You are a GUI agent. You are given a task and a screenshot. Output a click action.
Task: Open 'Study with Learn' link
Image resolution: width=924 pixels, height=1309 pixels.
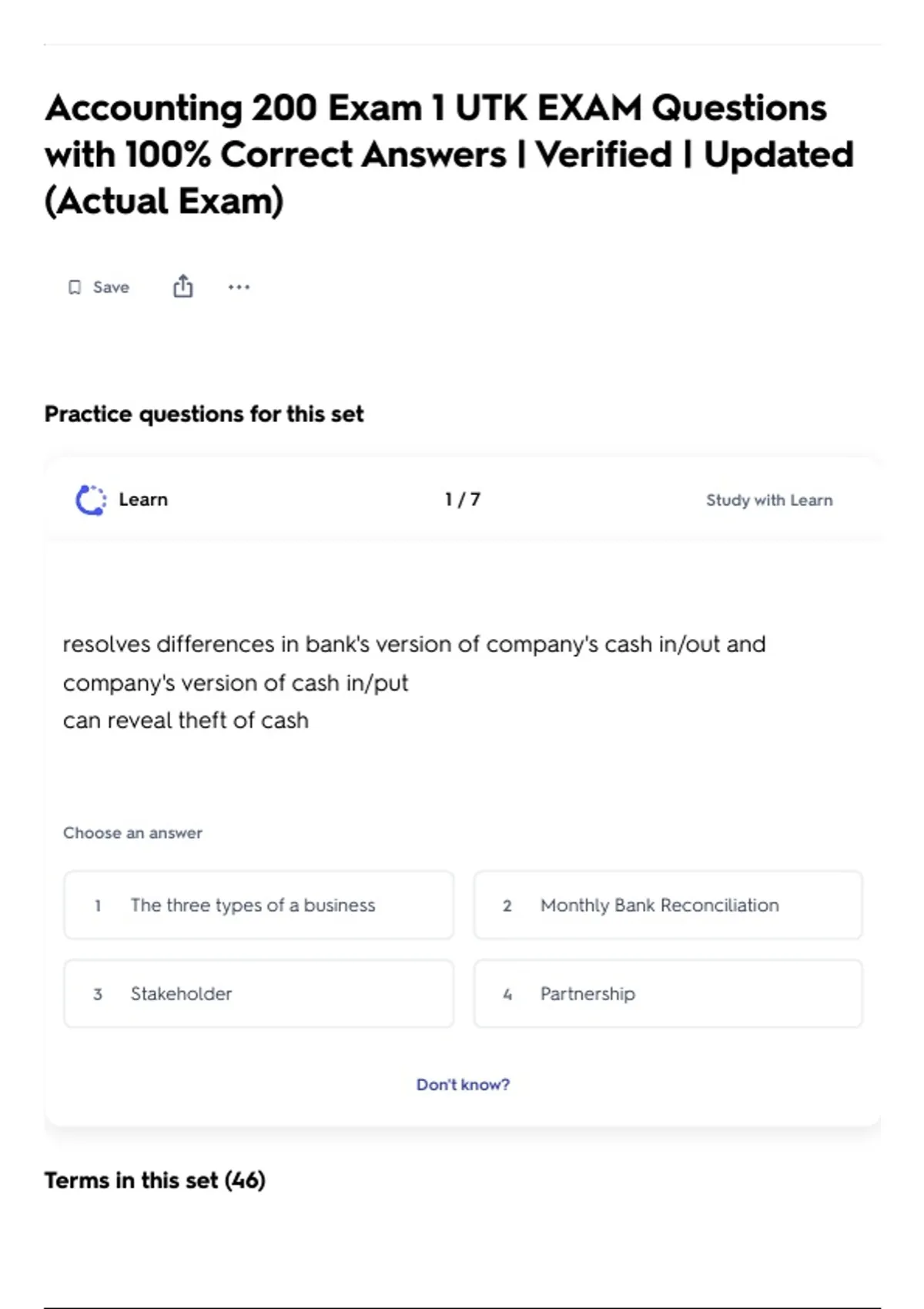coord(769,500)
